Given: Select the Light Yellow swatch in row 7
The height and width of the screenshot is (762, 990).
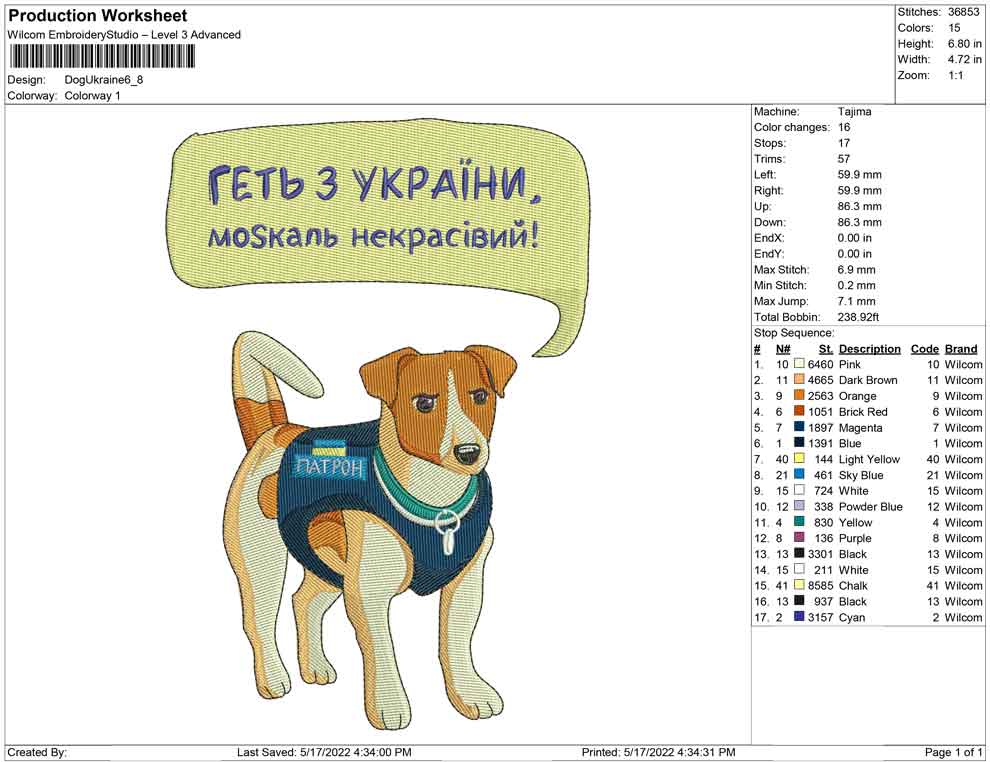Looking at the screenshot, I should tap(799, 459).
